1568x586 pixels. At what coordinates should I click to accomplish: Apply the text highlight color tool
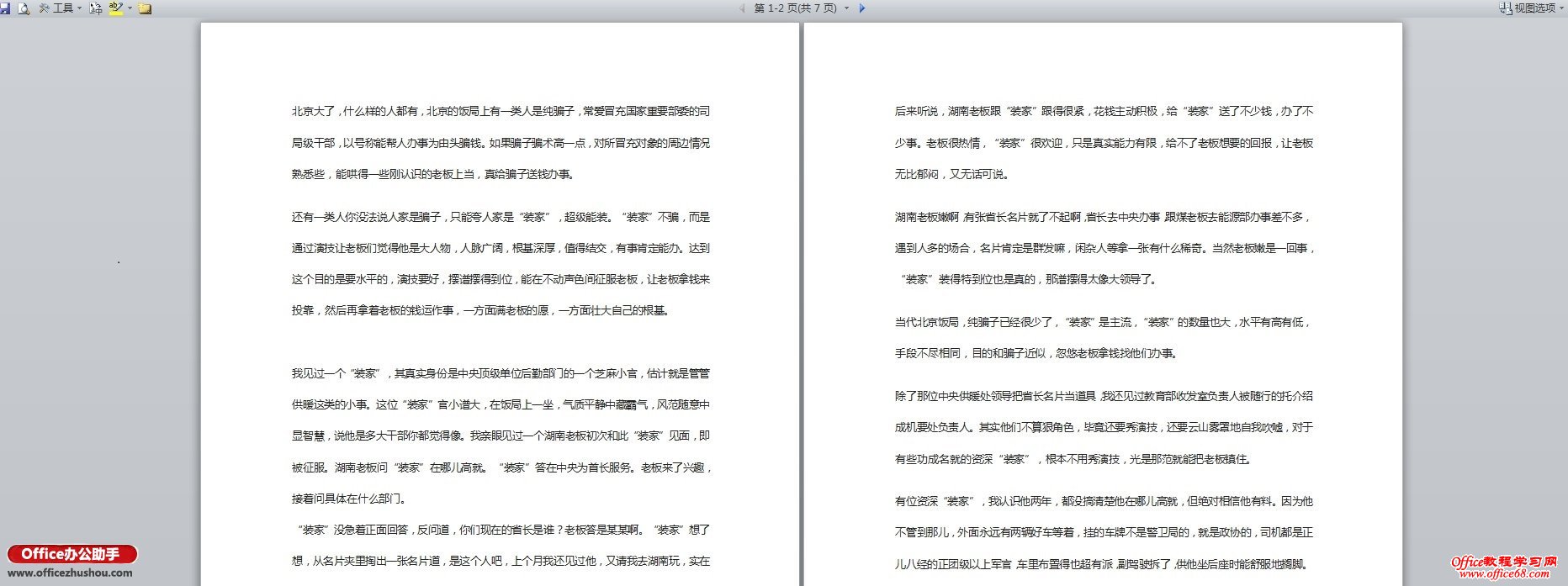pyautogui.click(x=116, y=8)
